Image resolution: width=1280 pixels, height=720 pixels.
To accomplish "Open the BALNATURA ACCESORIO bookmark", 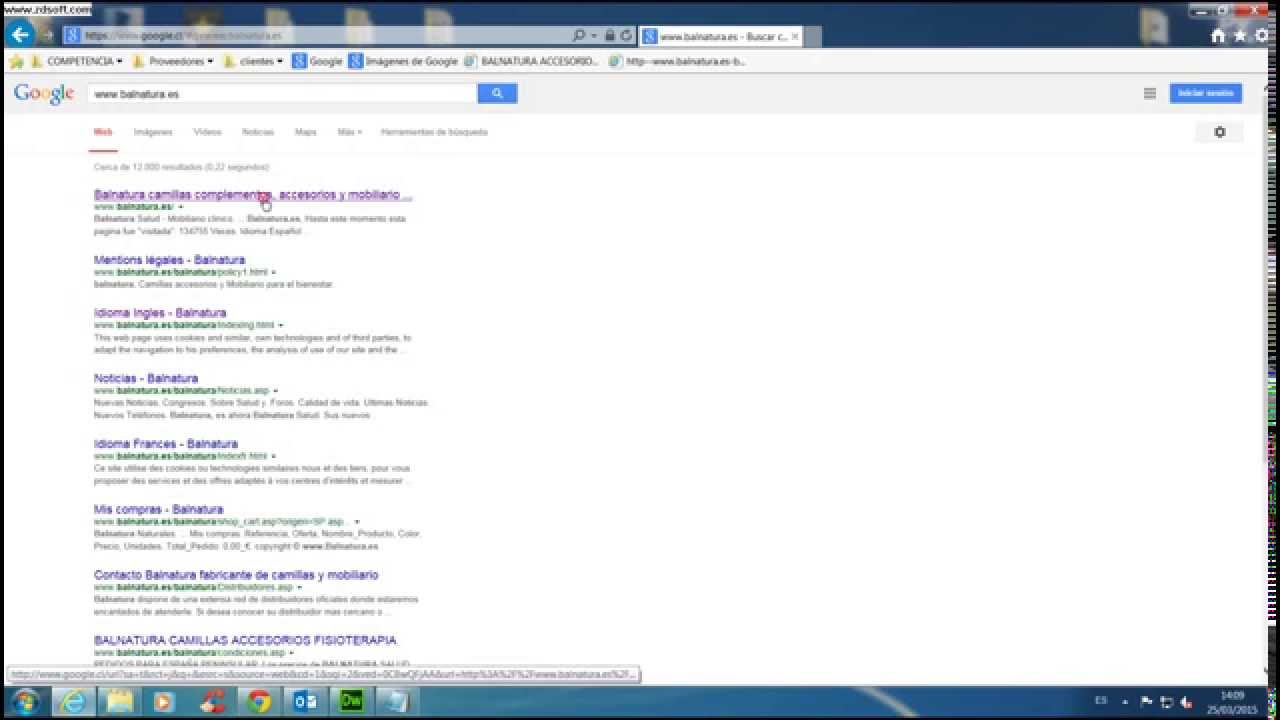I will coord(531,61).
